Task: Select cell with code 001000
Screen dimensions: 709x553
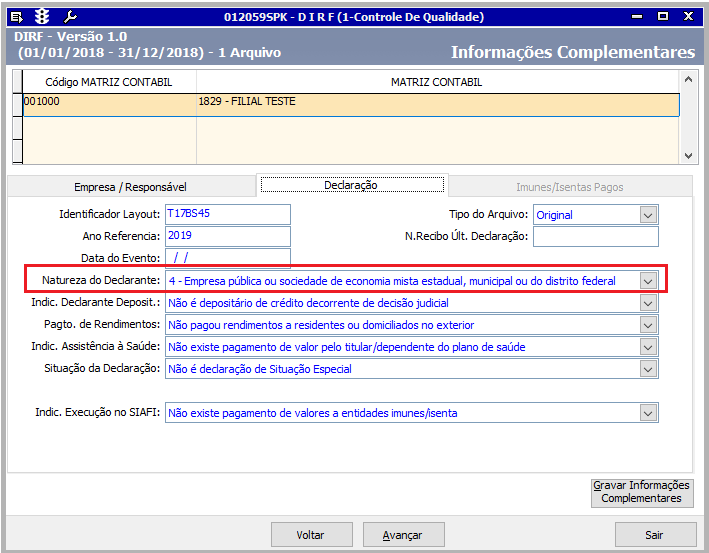Action: coord(109,105)
